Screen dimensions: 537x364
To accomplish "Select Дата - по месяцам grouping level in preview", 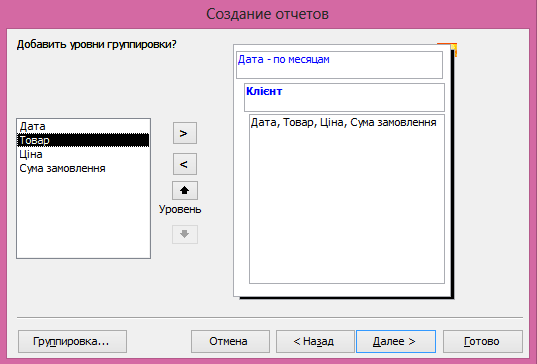I will 339,65.
